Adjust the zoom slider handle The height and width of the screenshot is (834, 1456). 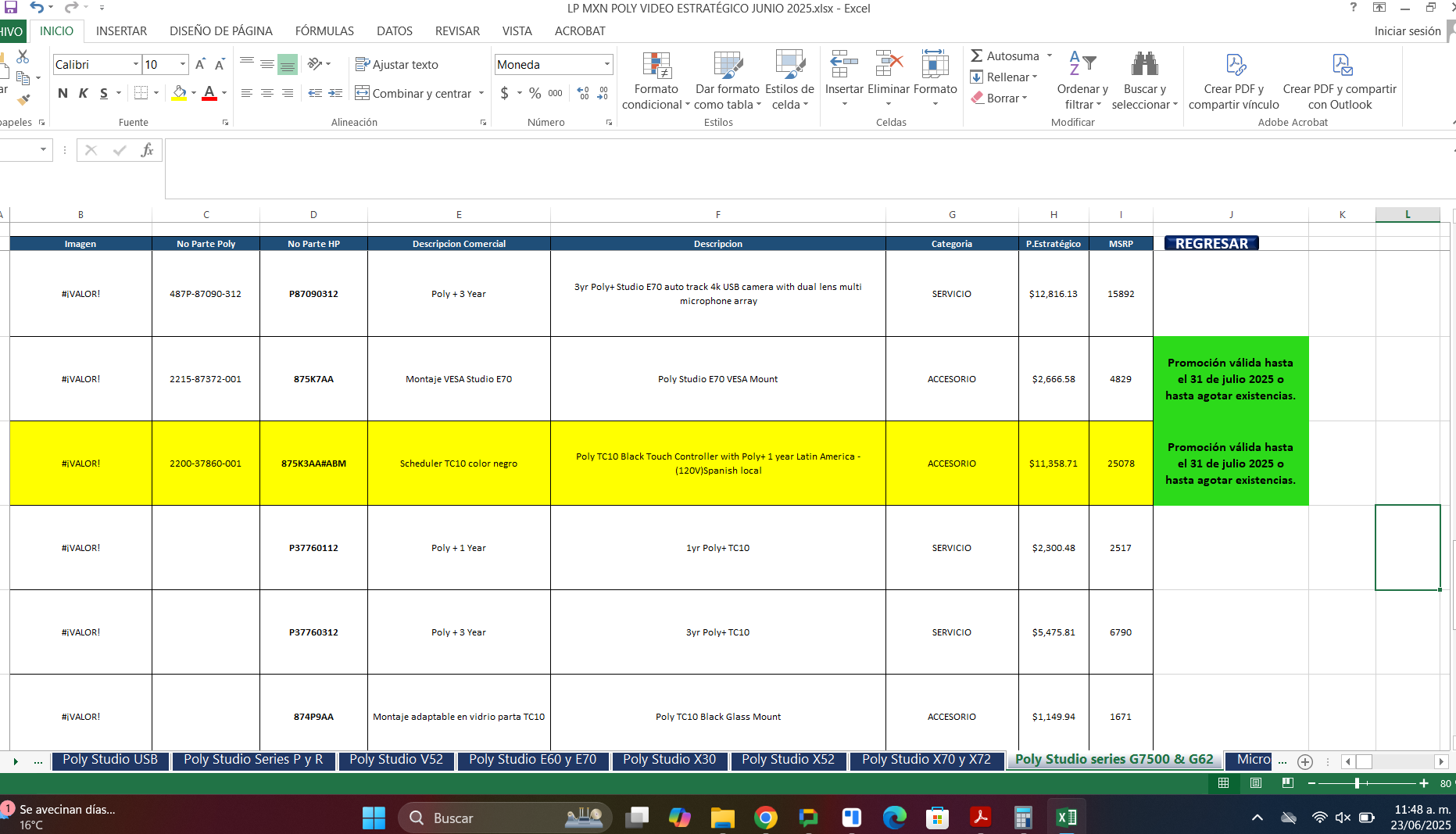[x=1358, y=783]
